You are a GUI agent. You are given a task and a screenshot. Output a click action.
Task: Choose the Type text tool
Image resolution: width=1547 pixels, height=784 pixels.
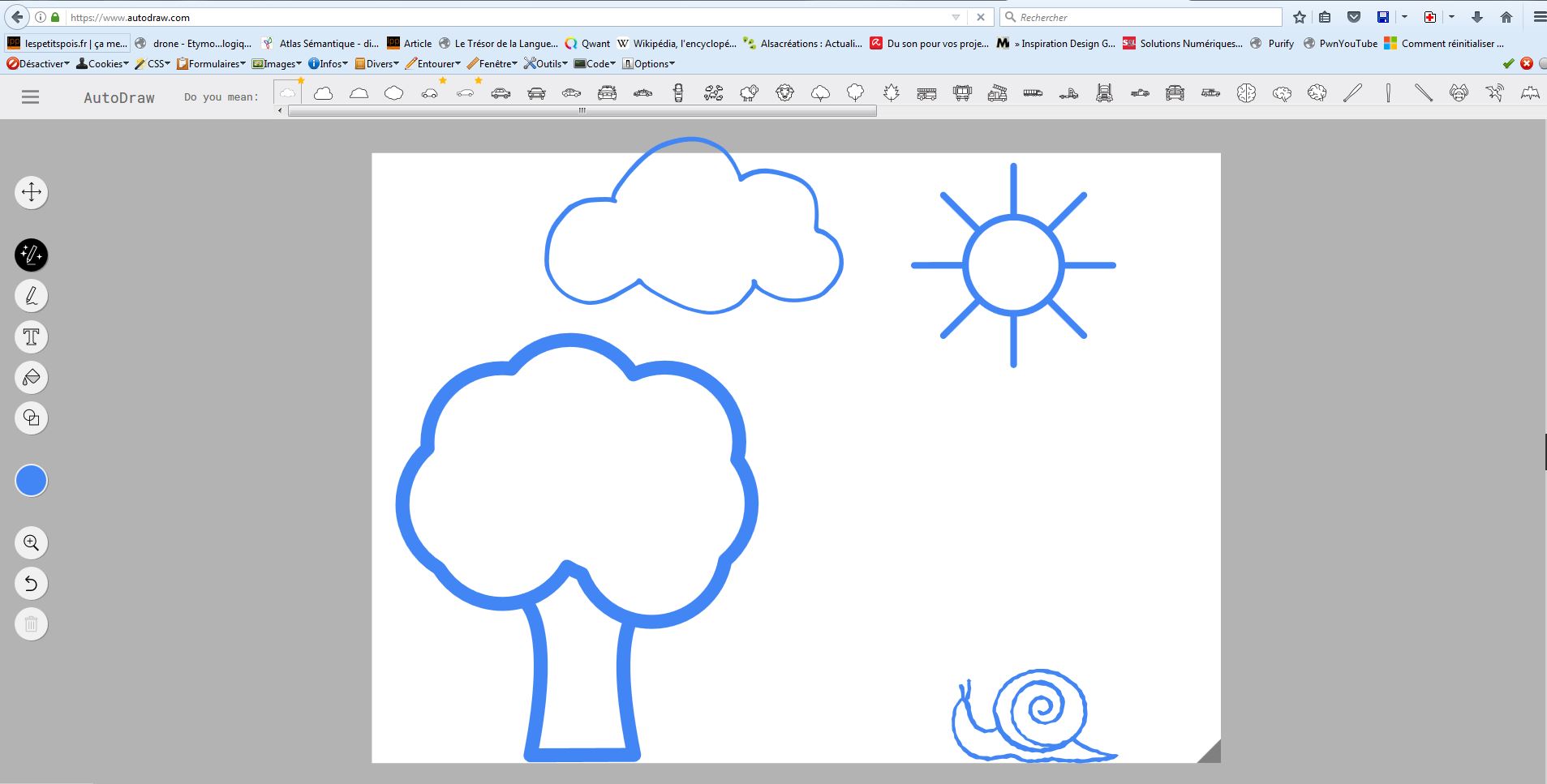point(32,337)
